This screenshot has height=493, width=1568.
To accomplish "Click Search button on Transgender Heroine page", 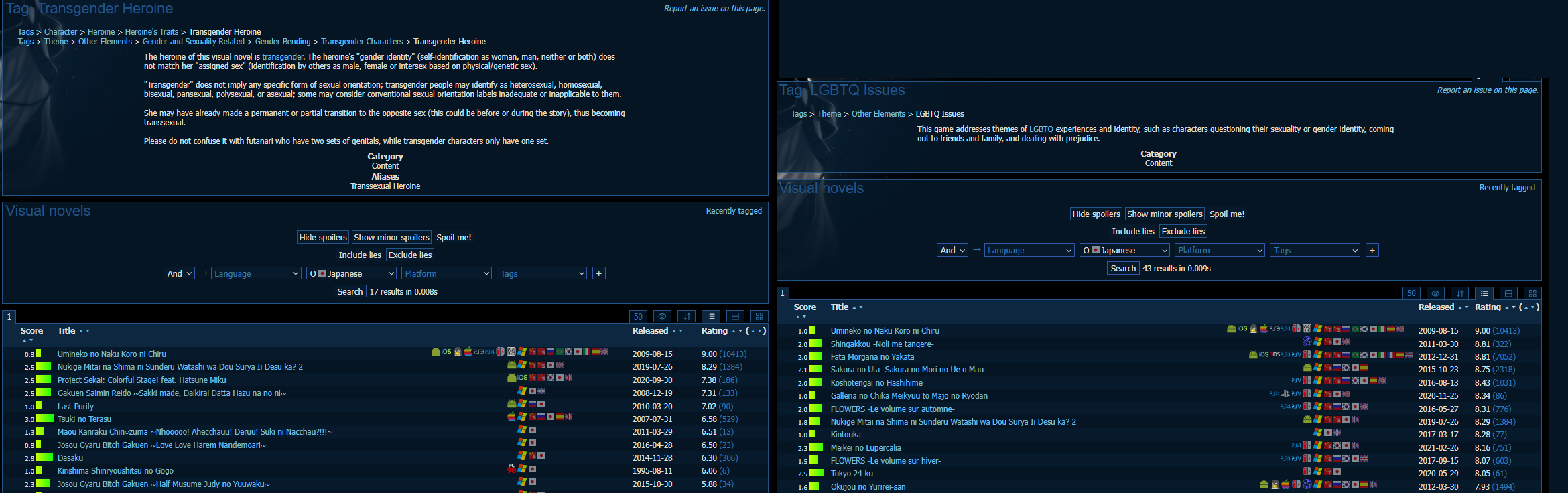I will (x=350, y=291).
